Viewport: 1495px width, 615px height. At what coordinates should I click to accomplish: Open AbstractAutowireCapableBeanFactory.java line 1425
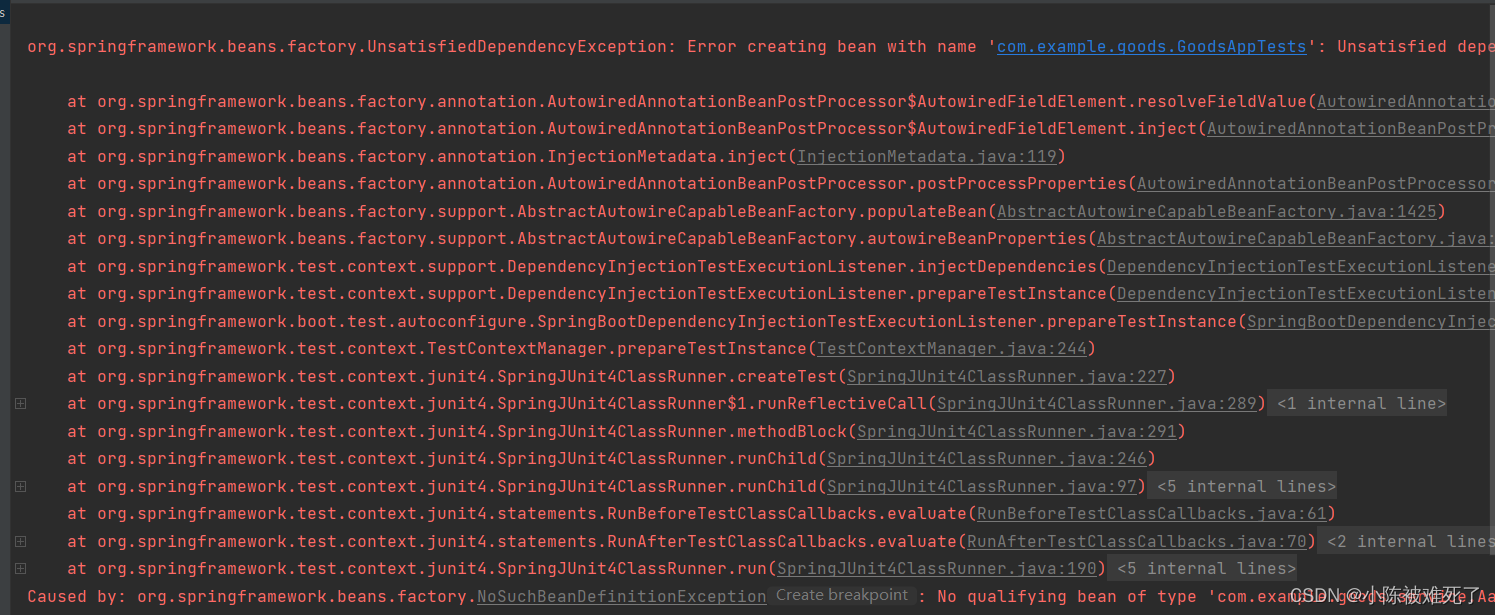pos(1216,211)
